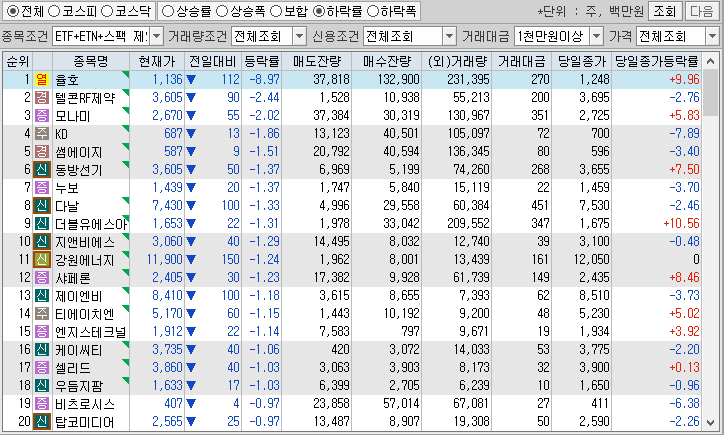Click the down-arrow icon in 모나미 row
This screenshot has height=435, width=724.
(x=191, y=116)
